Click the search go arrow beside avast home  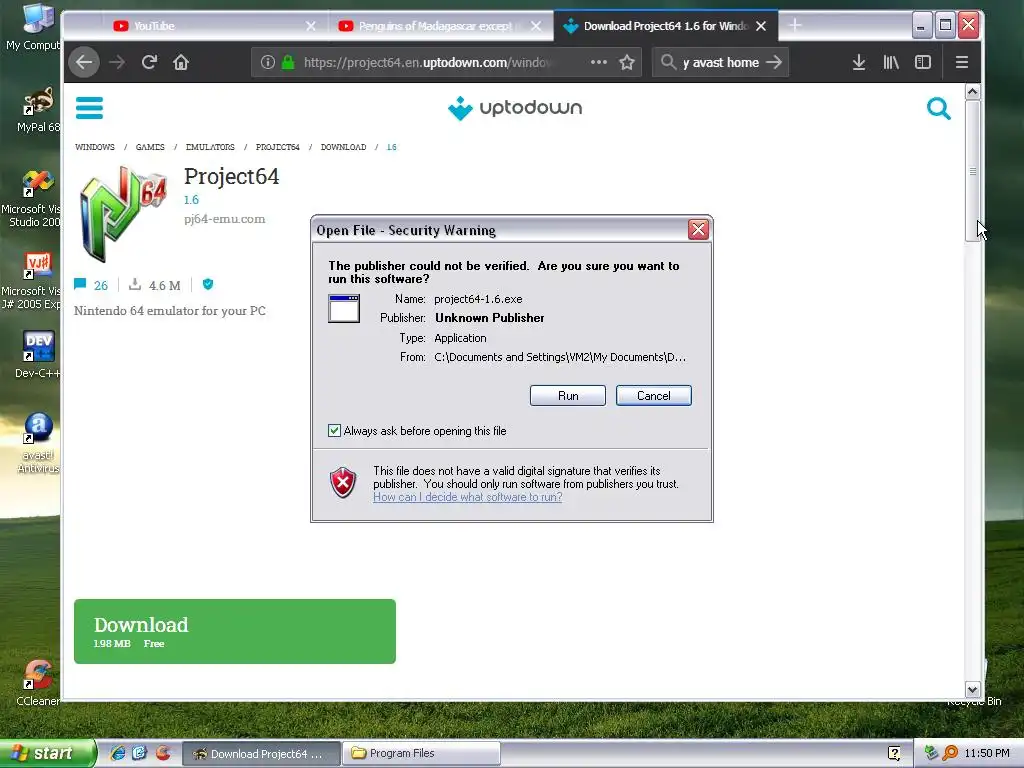pyautogui.click(x=774, y=62)
